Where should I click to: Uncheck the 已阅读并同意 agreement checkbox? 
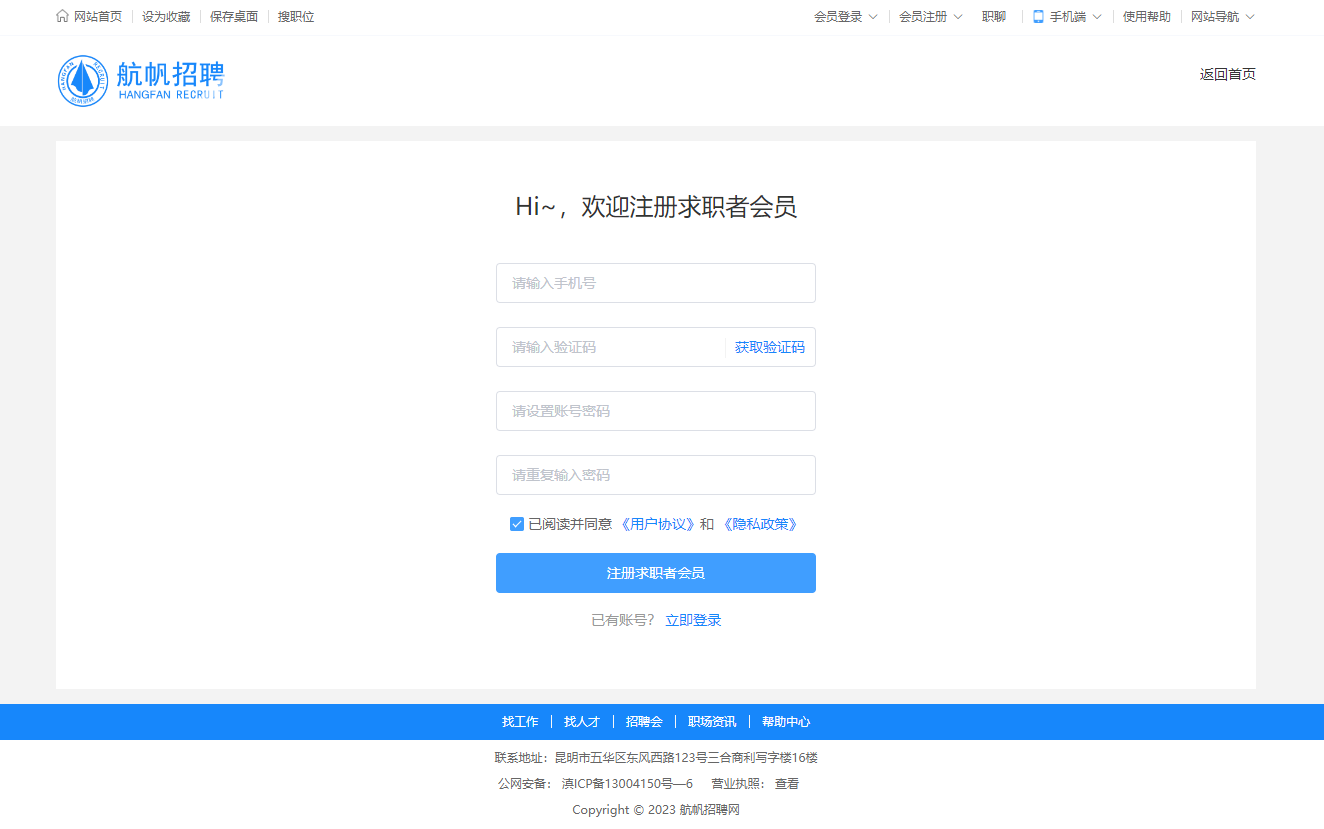[517, 524]
